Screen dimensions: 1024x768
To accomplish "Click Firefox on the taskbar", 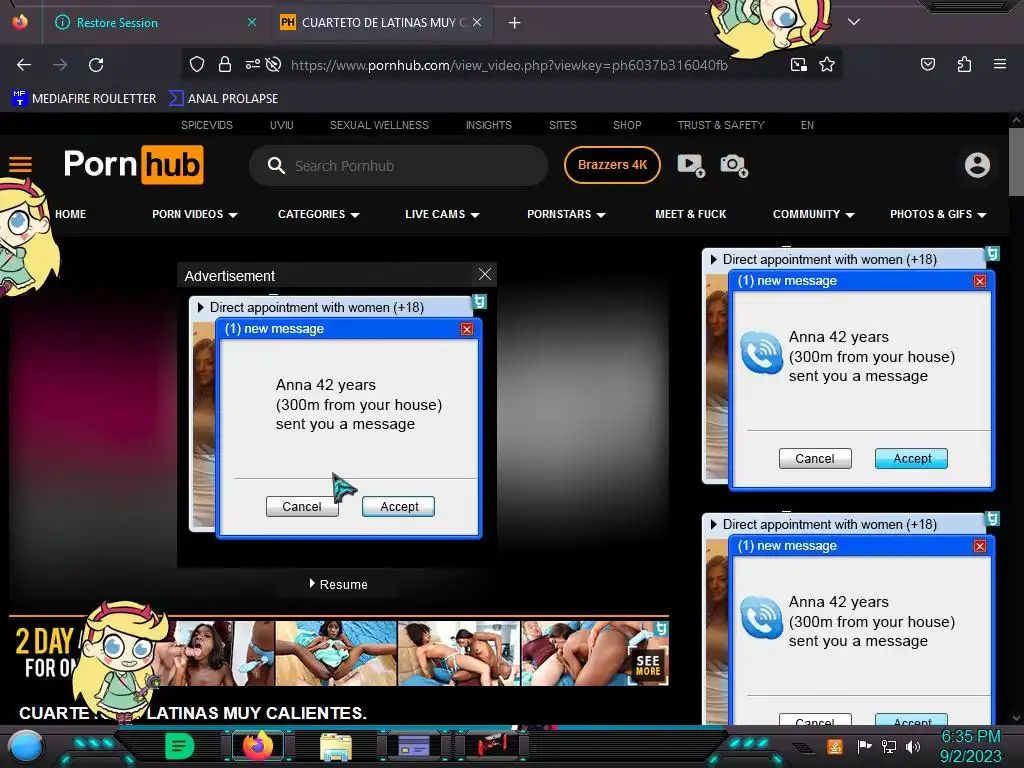I will point(258,746).
